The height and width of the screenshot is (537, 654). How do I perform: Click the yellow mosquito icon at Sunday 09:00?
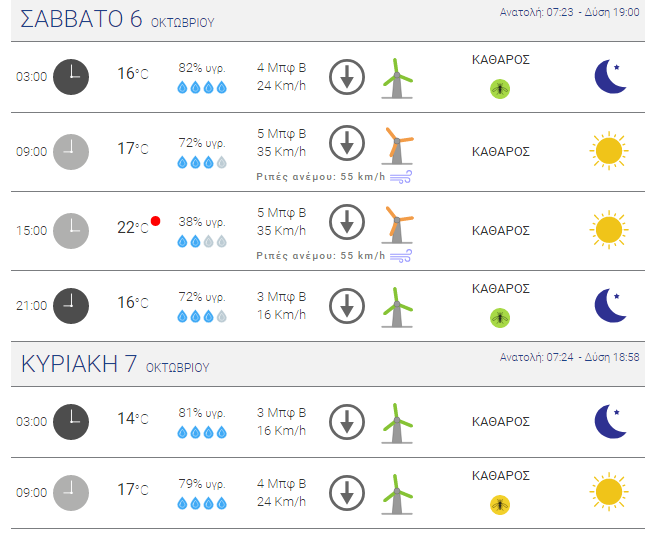pos(500,505)
